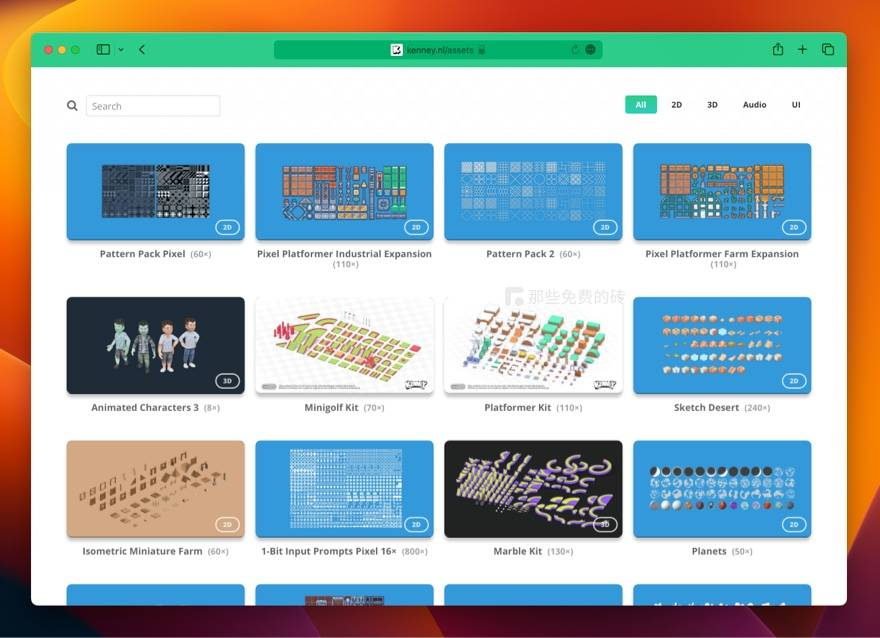The height and width of the screenshot is (638, 880).
Task: Open Animated Characters 3 thumbnail
Action: [x=155, y=345]
